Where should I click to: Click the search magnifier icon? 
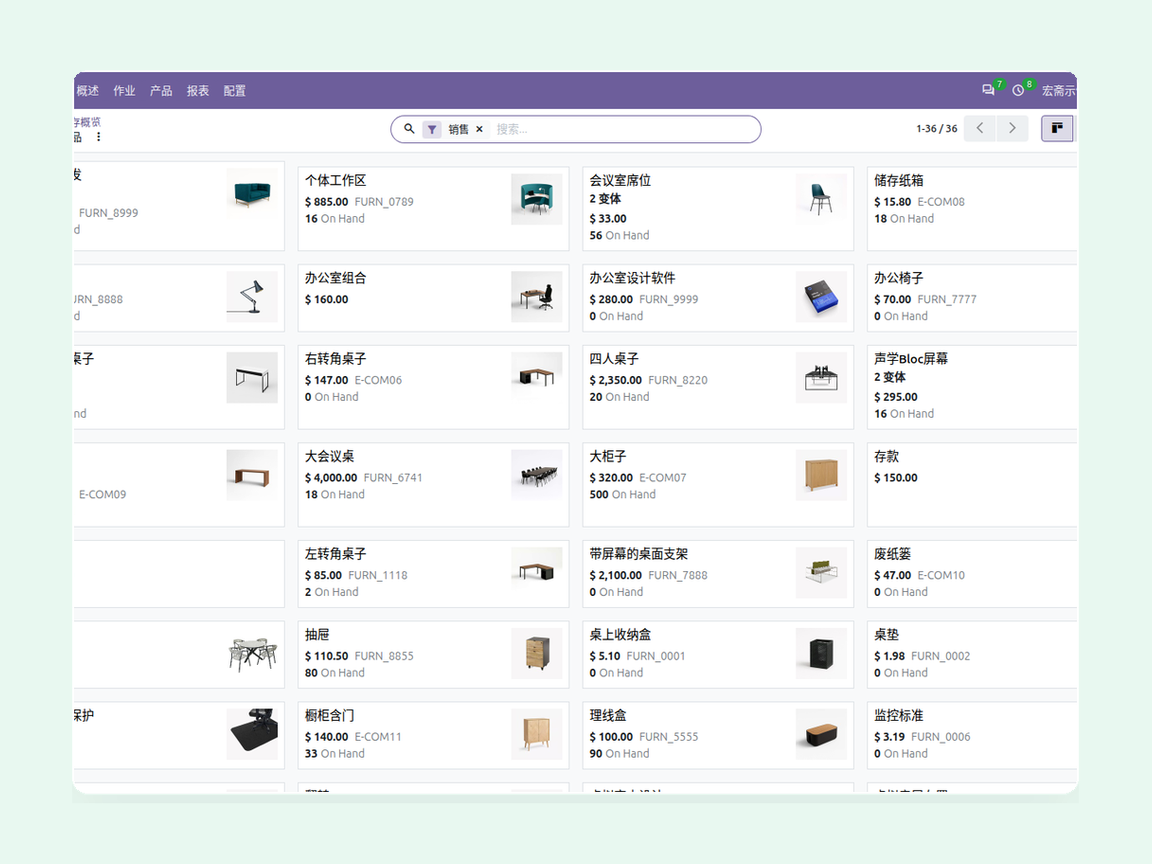tap(409, 129)
